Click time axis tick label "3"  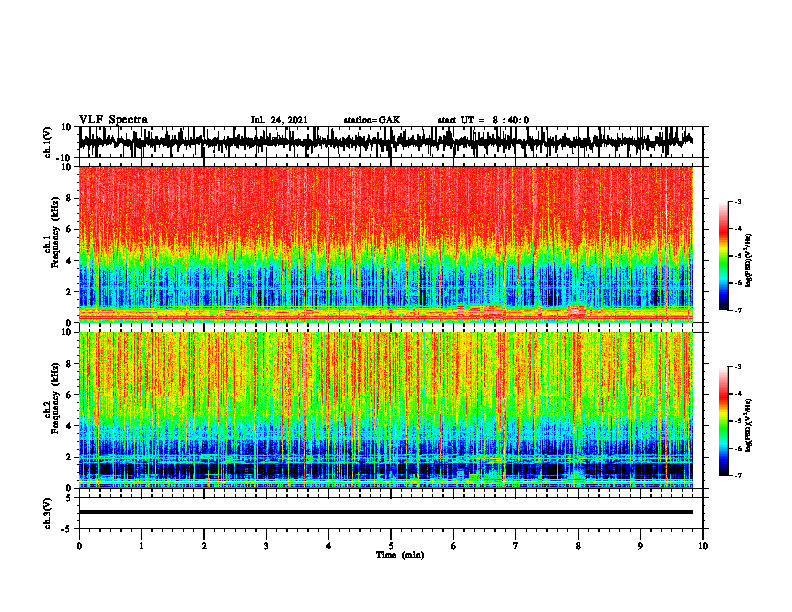click(x=266, y=546)
